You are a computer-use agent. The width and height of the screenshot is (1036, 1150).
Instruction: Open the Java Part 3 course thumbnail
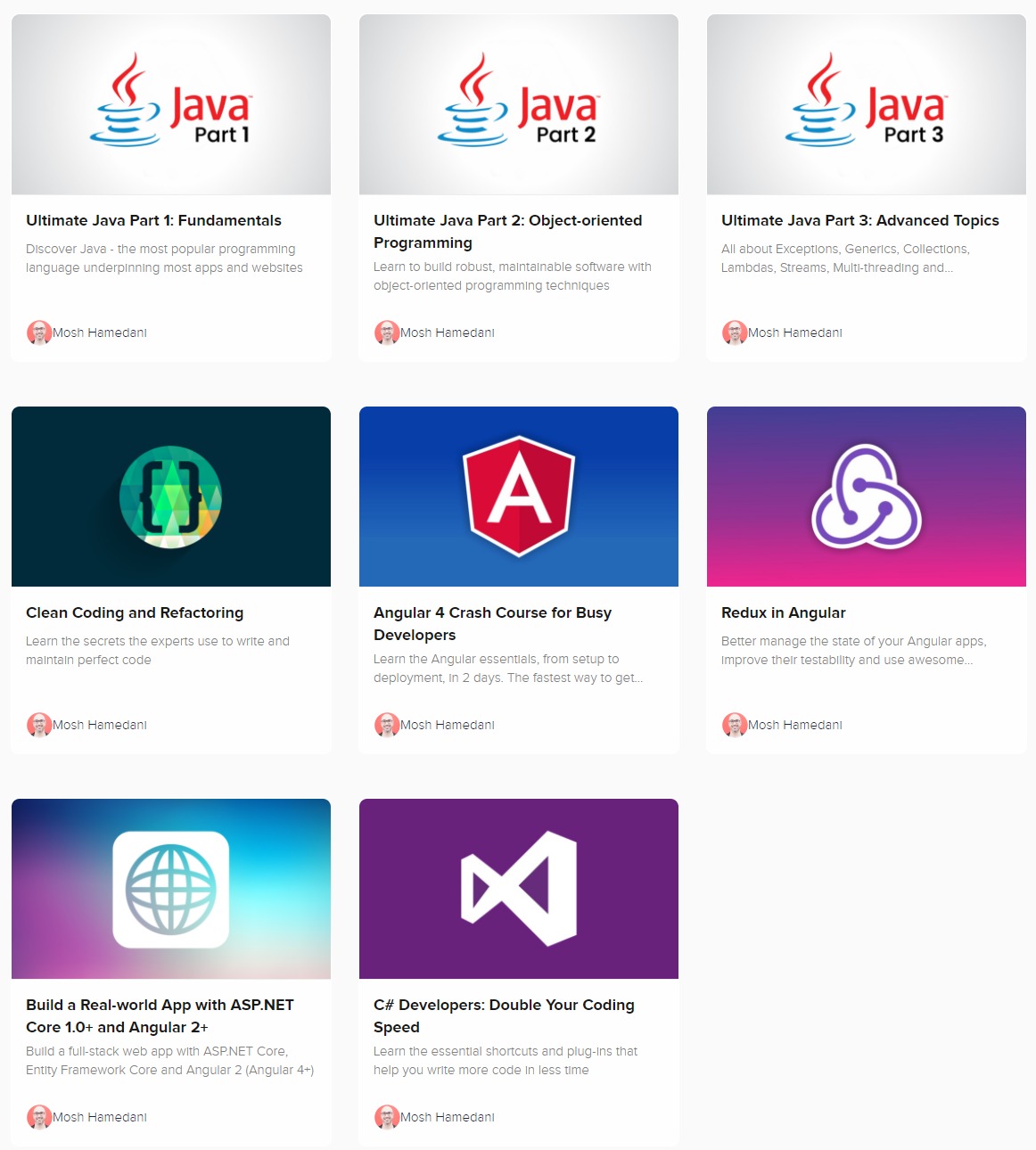tap(867, 104)
